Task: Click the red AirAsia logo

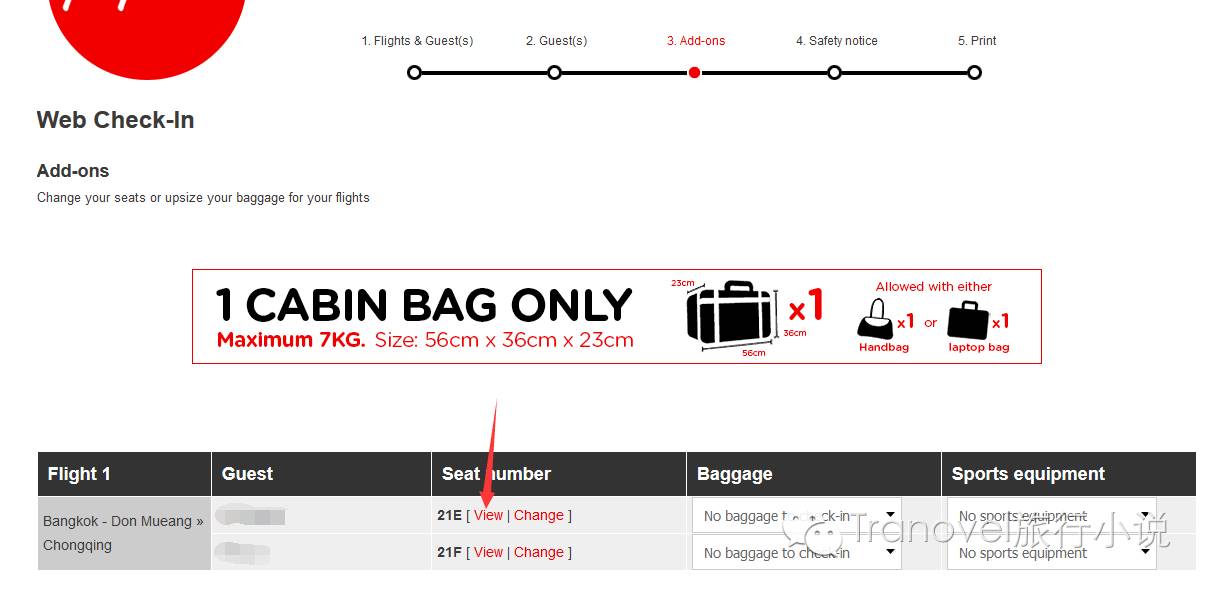Action: (x=146, y=30)
